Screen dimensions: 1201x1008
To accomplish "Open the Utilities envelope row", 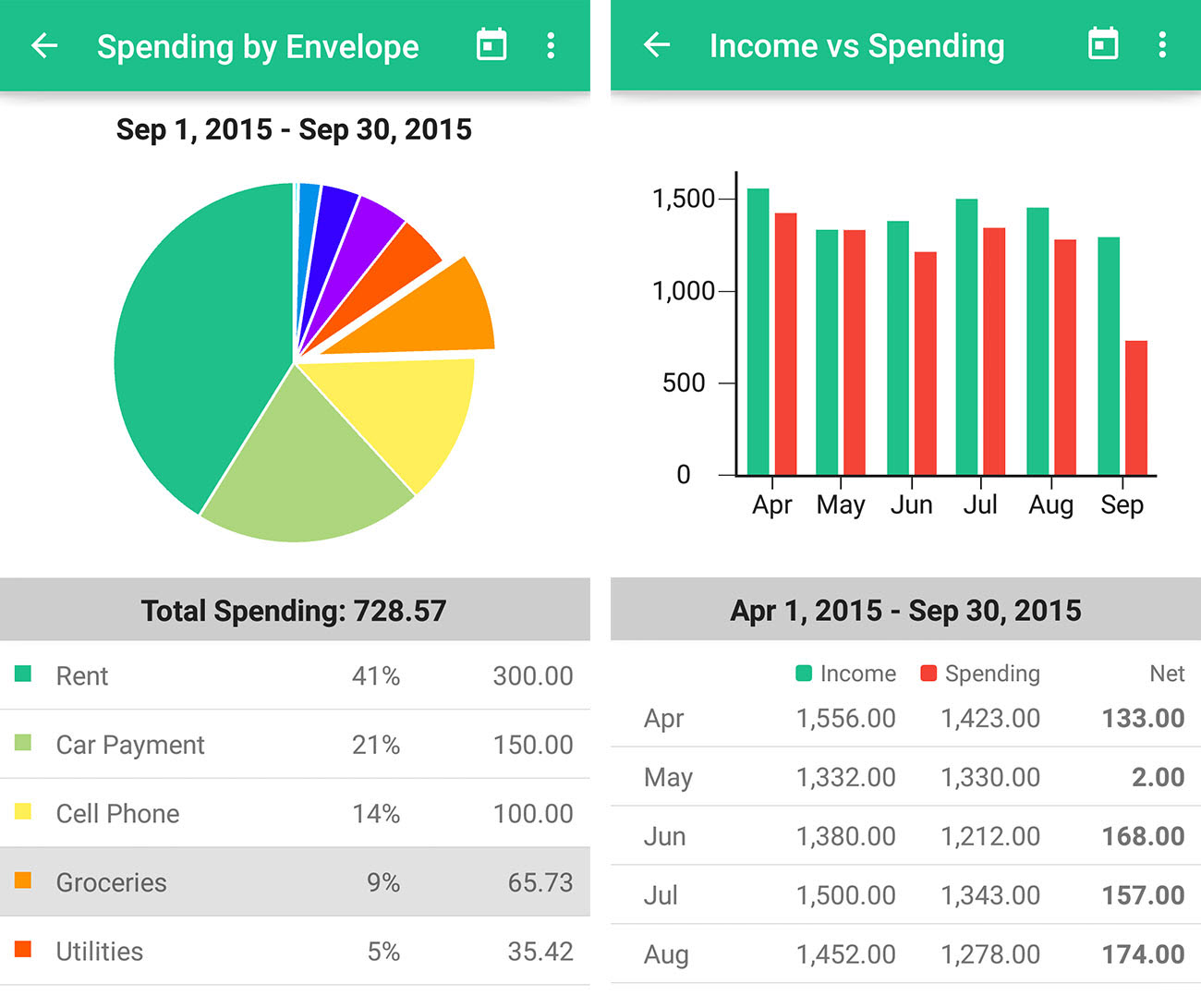I will pos(295,951).
